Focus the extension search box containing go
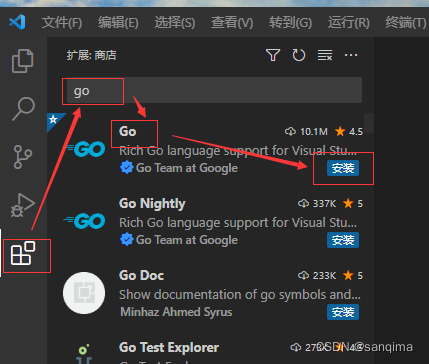Image resolution: width=429 pixels, height=364 pixels. tap(214, 91)
